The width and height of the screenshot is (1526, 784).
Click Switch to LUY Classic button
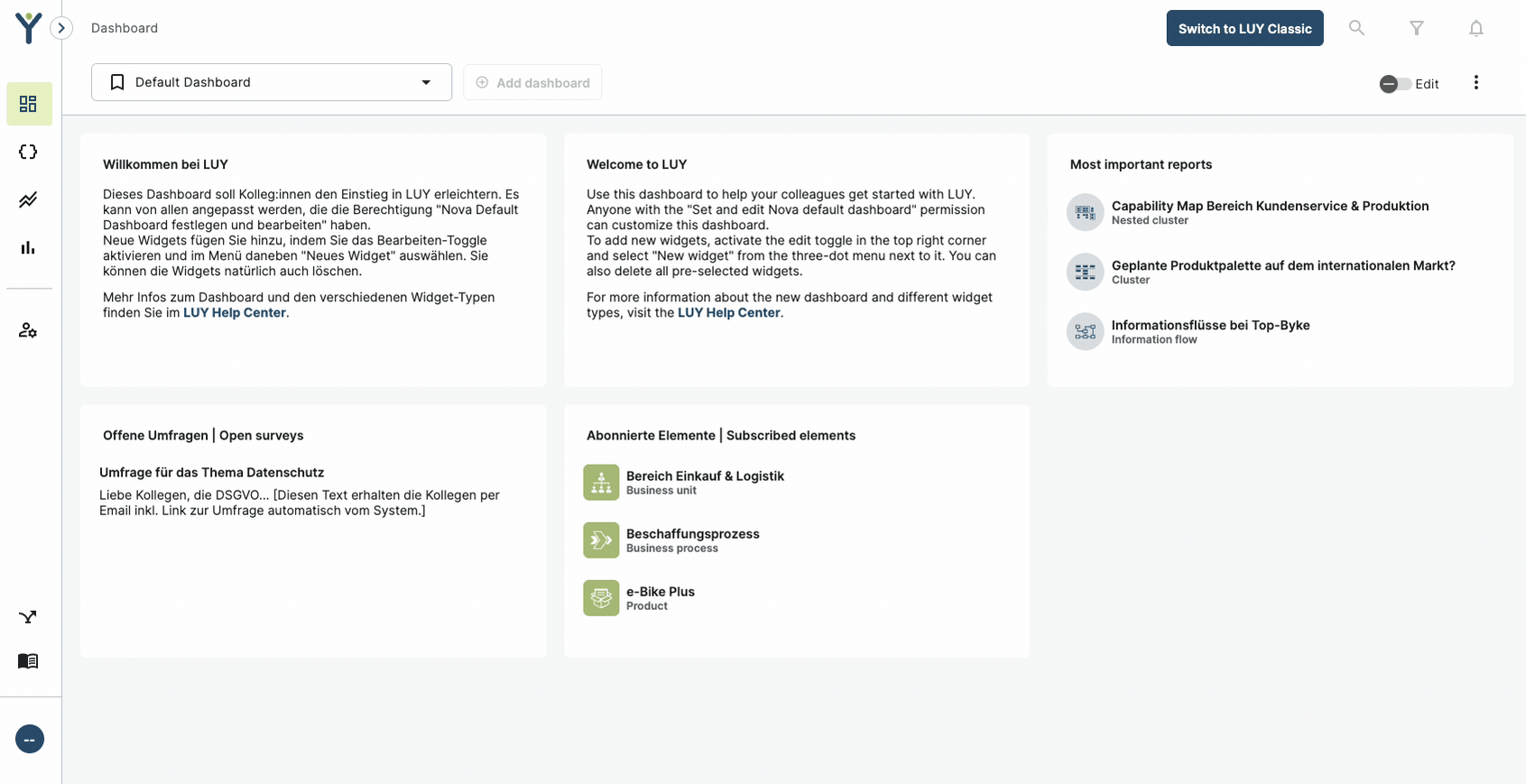click(1244, 28)
